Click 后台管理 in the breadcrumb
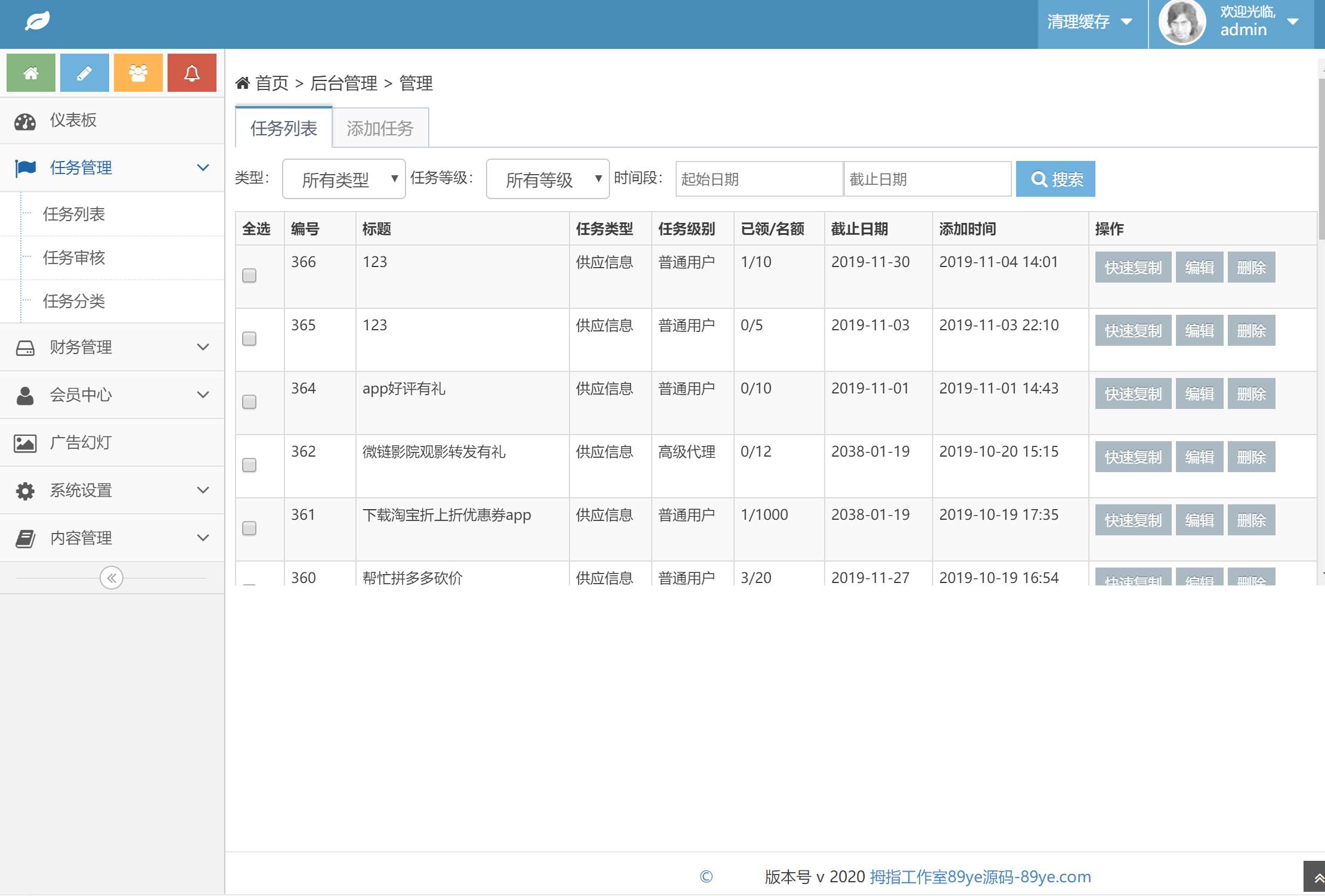Screen dimensions: 1325x896 343,83
